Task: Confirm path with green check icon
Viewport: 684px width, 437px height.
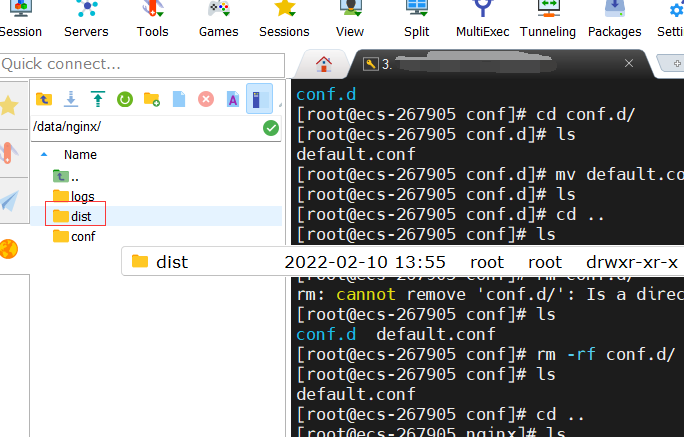Action: tap(271, 128)
